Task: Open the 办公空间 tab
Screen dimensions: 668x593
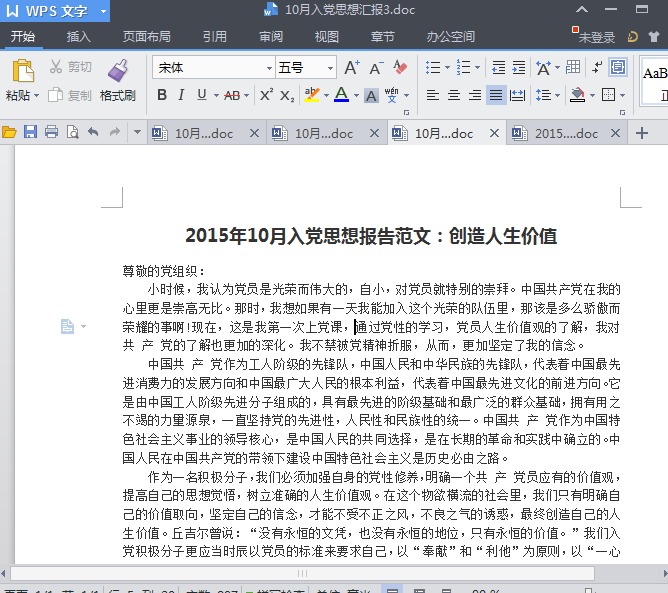Action: pos(451,37)
